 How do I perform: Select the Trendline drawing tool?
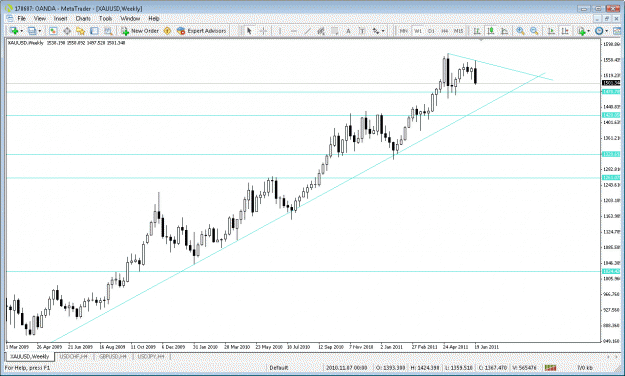point(307,31)
